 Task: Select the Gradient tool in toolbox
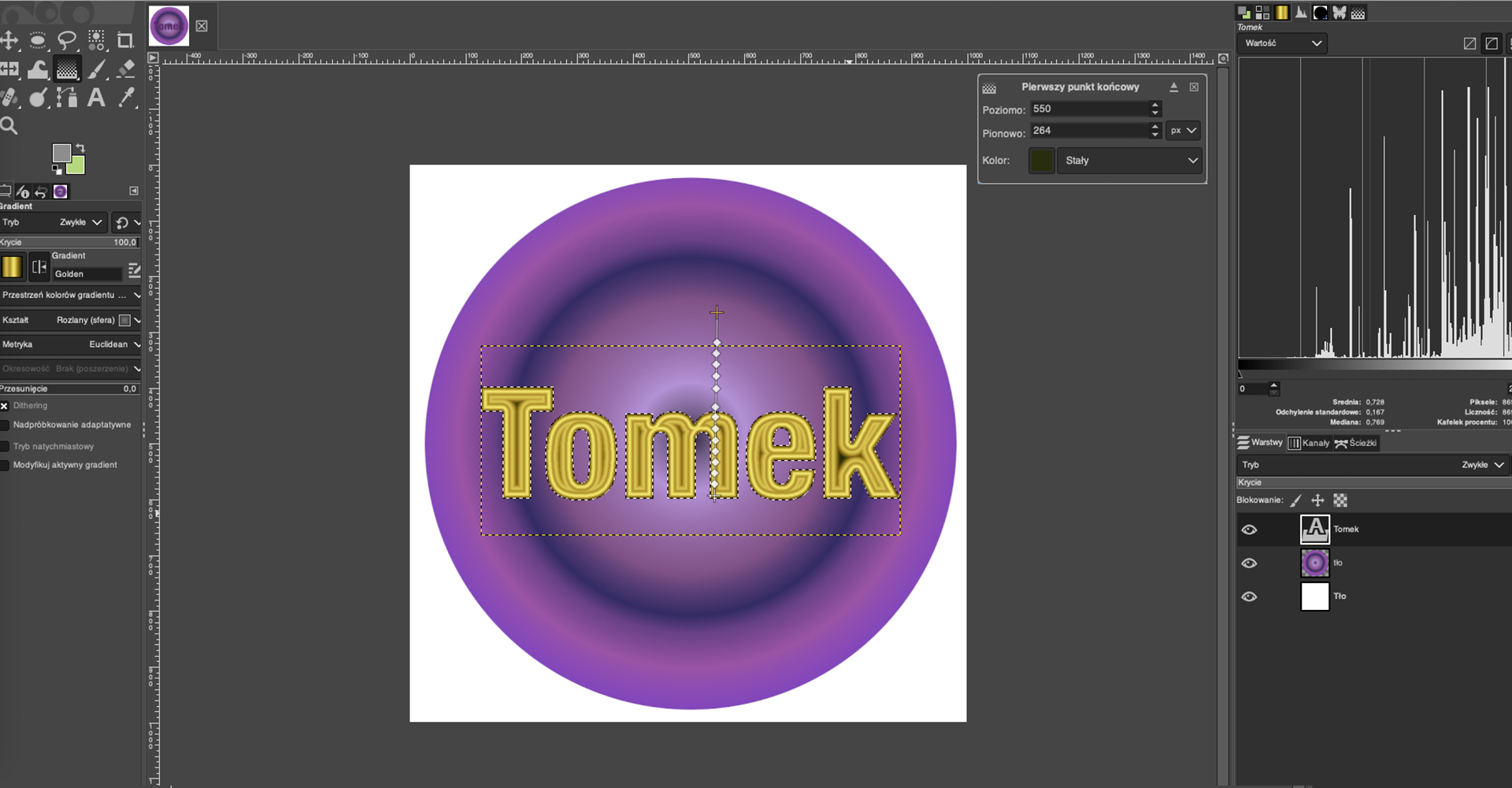(67, 69)
